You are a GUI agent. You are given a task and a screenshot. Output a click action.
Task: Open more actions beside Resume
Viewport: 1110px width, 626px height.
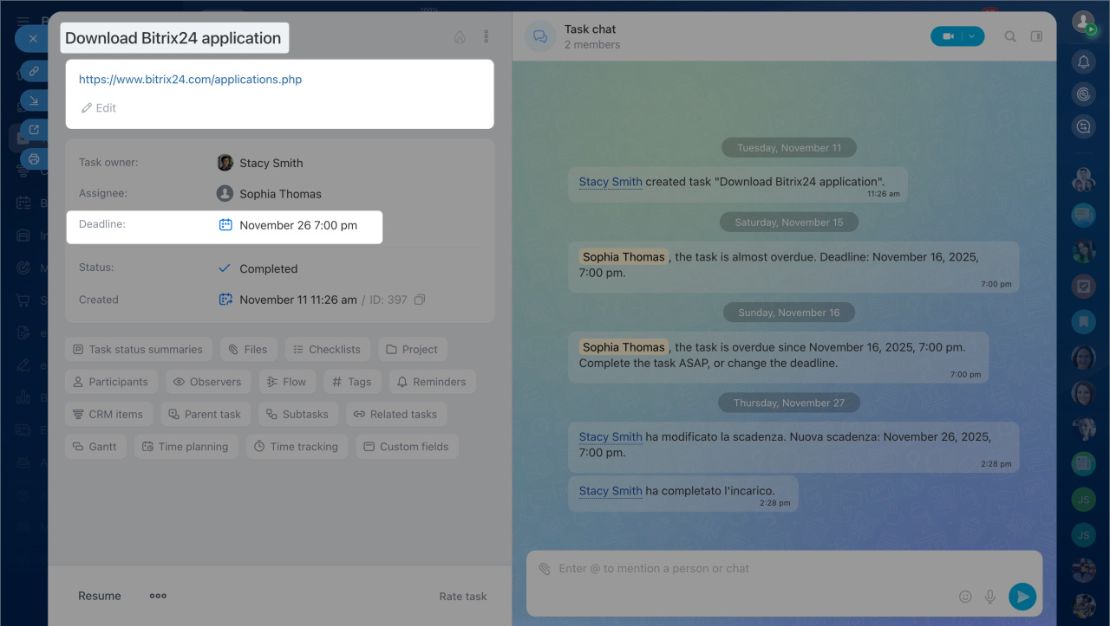click(x=158, y=596)
